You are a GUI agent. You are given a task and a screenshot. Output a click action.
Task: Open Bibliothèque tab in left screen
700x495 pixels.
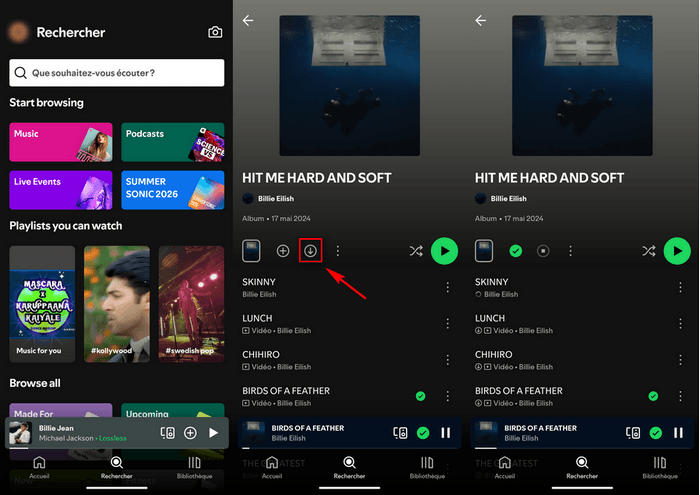194,467
